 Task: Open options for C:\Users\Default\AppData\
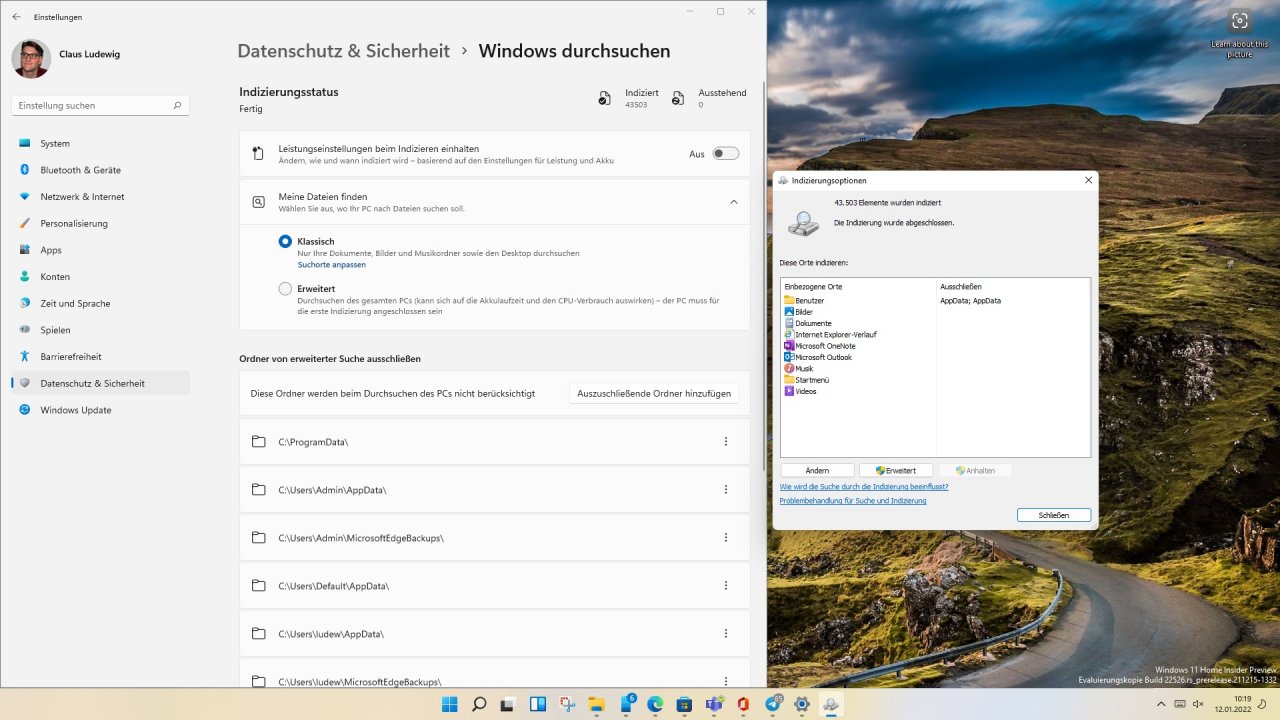coord(726,586)
